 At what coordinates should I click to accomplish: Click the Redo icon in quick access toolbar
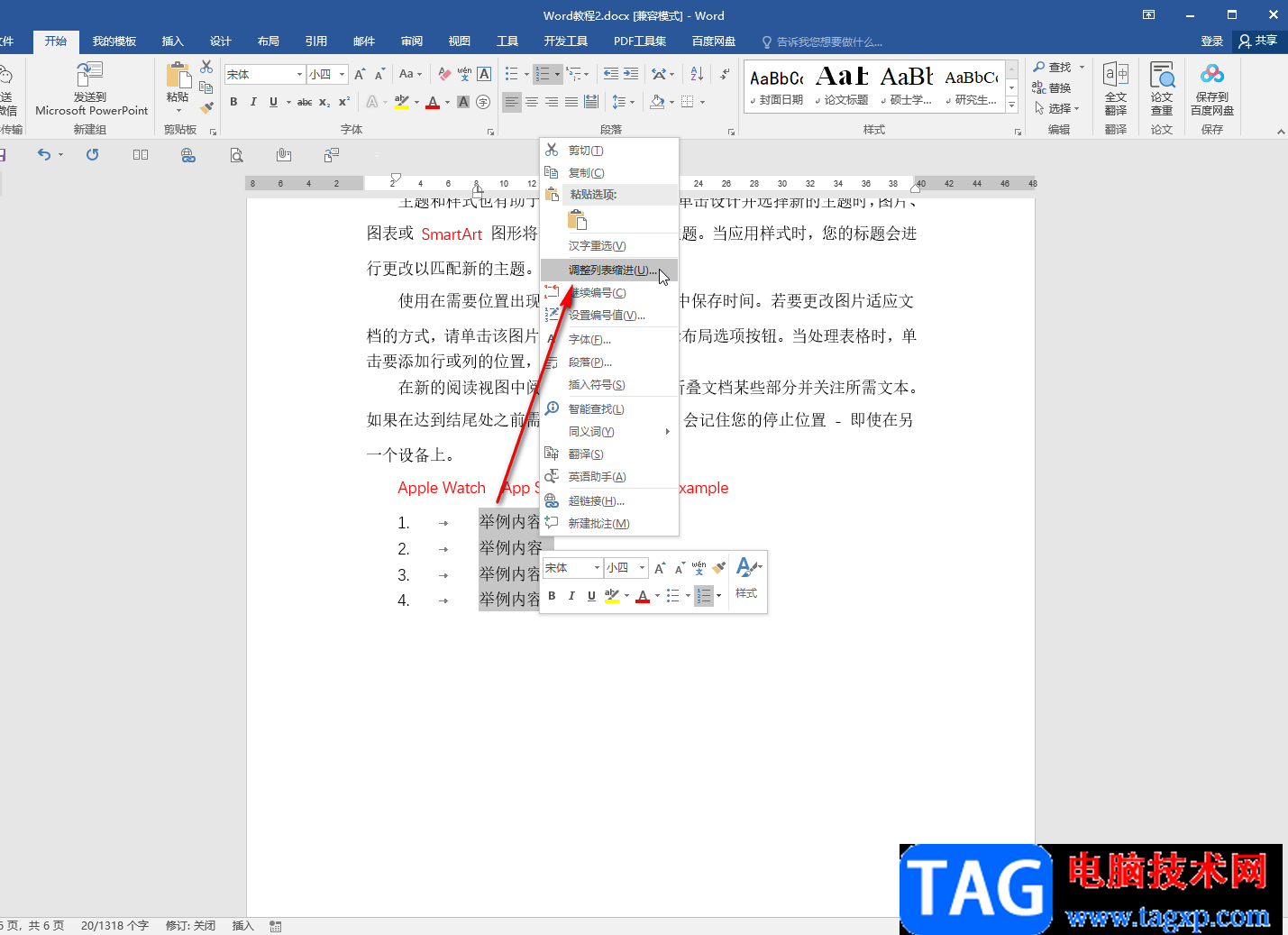[x=92, y=155]
